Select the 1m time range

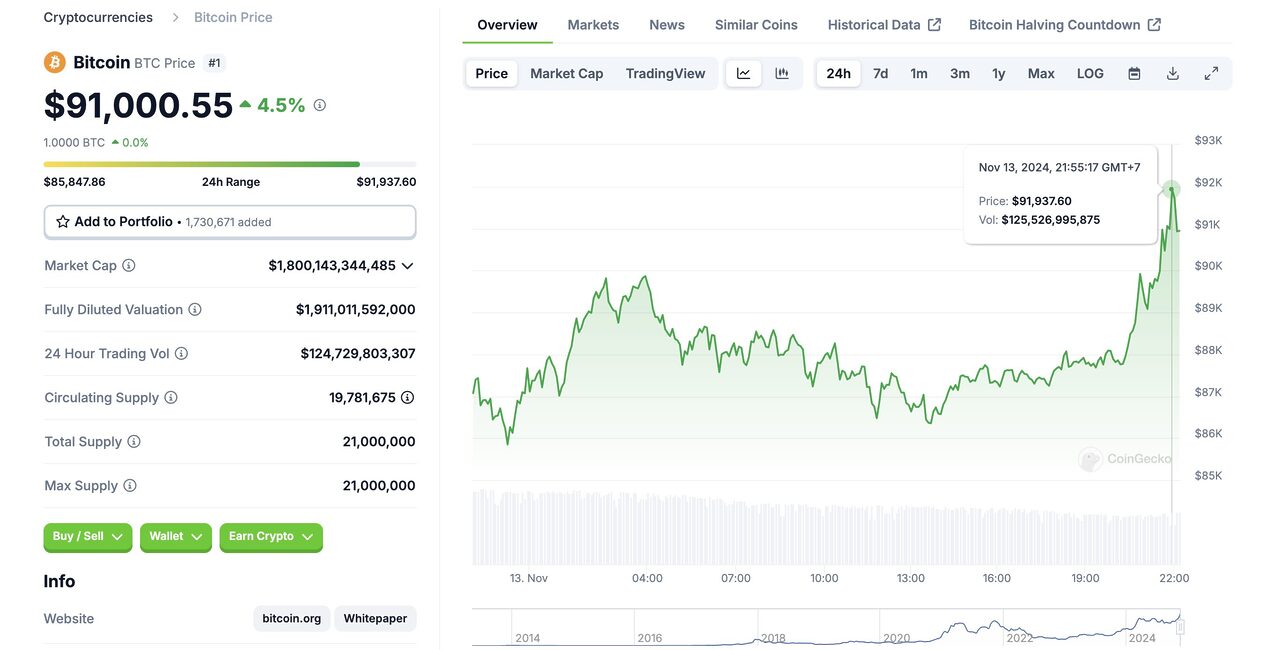coord(919,73)
